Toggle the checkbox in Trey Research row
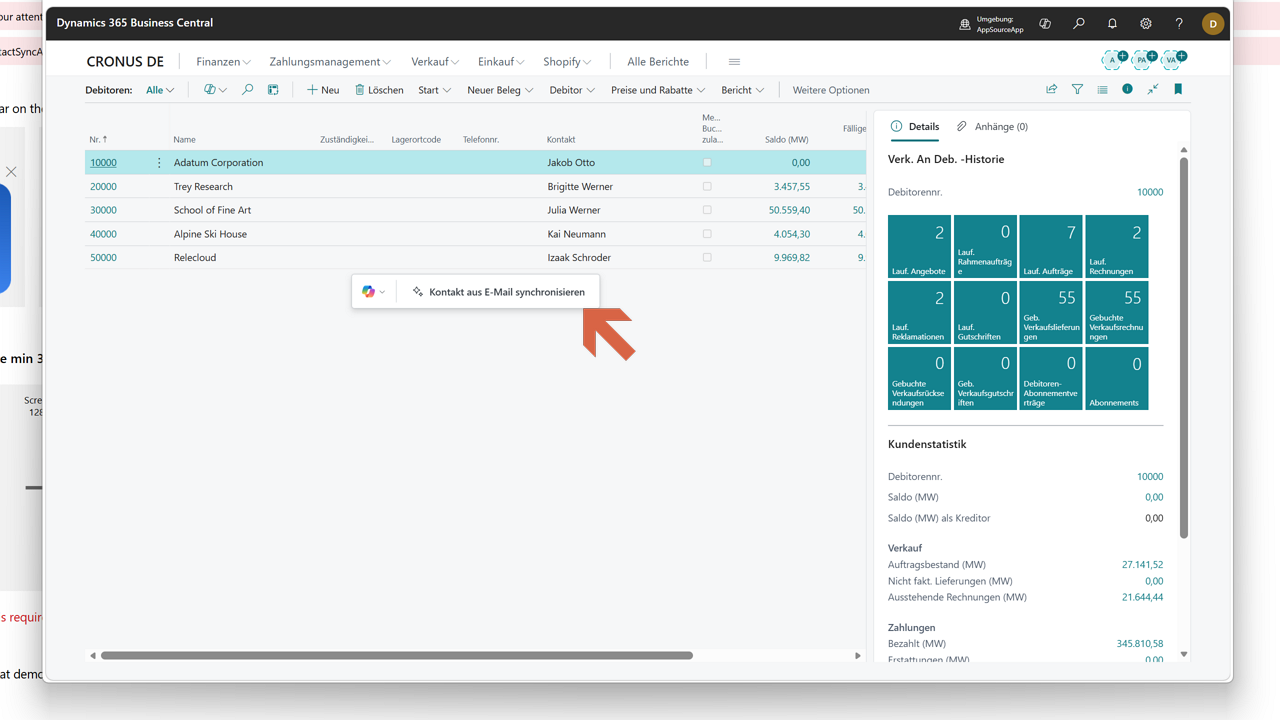Image resolution: width=1280 pixels, height=720 pixels. 707,186
